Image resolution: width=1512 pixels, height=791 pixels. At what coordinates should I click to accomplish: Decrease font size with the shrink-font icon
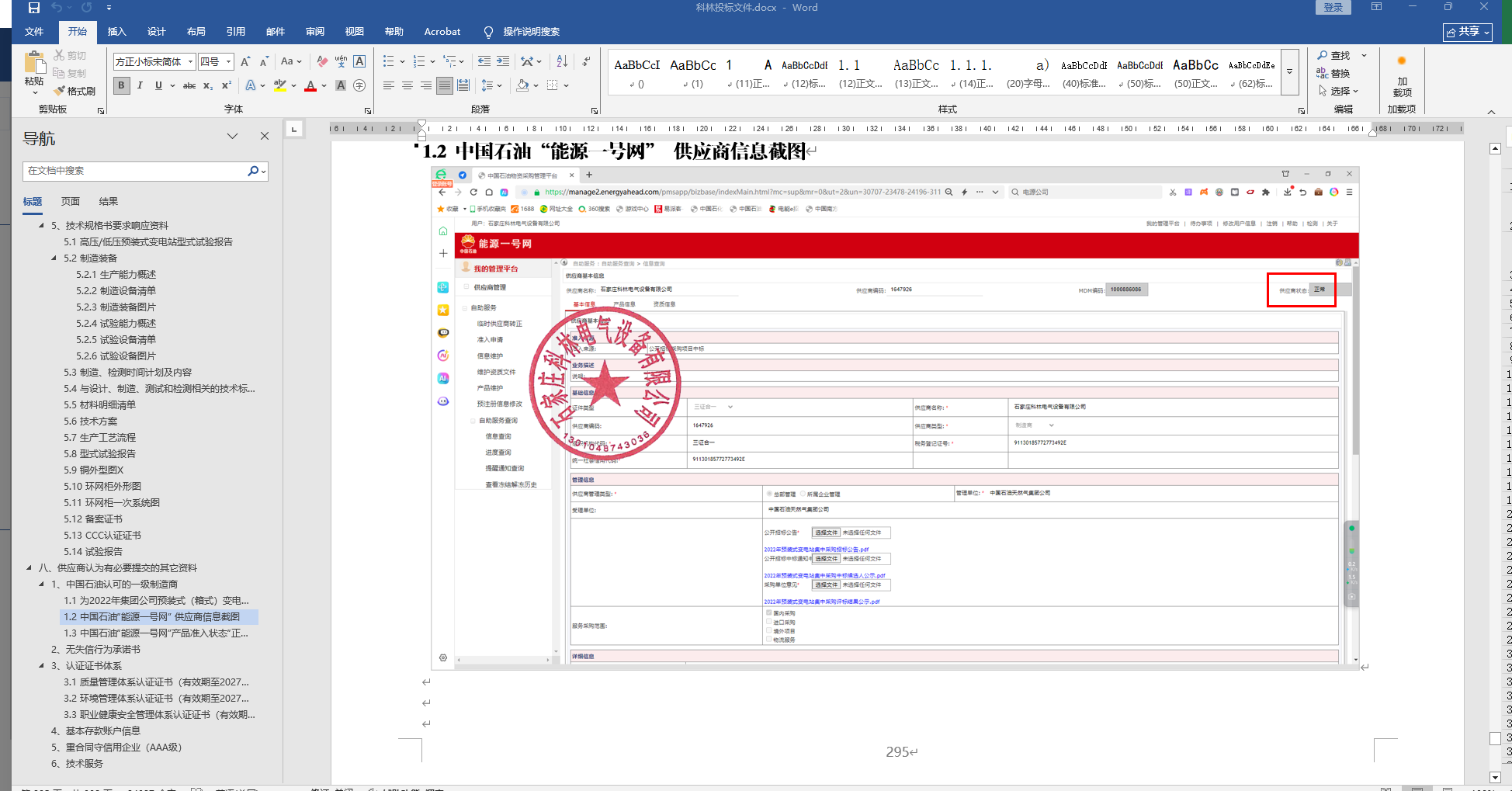pos(264,61)
